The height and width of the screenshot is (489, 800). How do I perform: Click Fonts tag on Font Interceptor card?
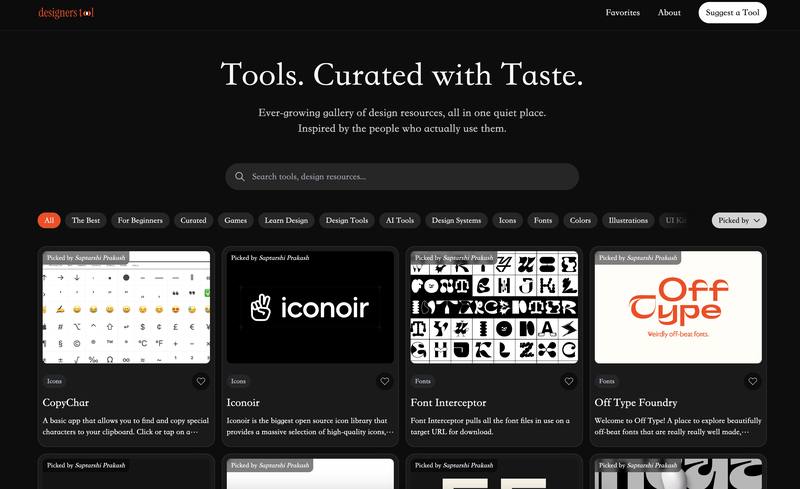pyautogui.click(x=422, y=381)
